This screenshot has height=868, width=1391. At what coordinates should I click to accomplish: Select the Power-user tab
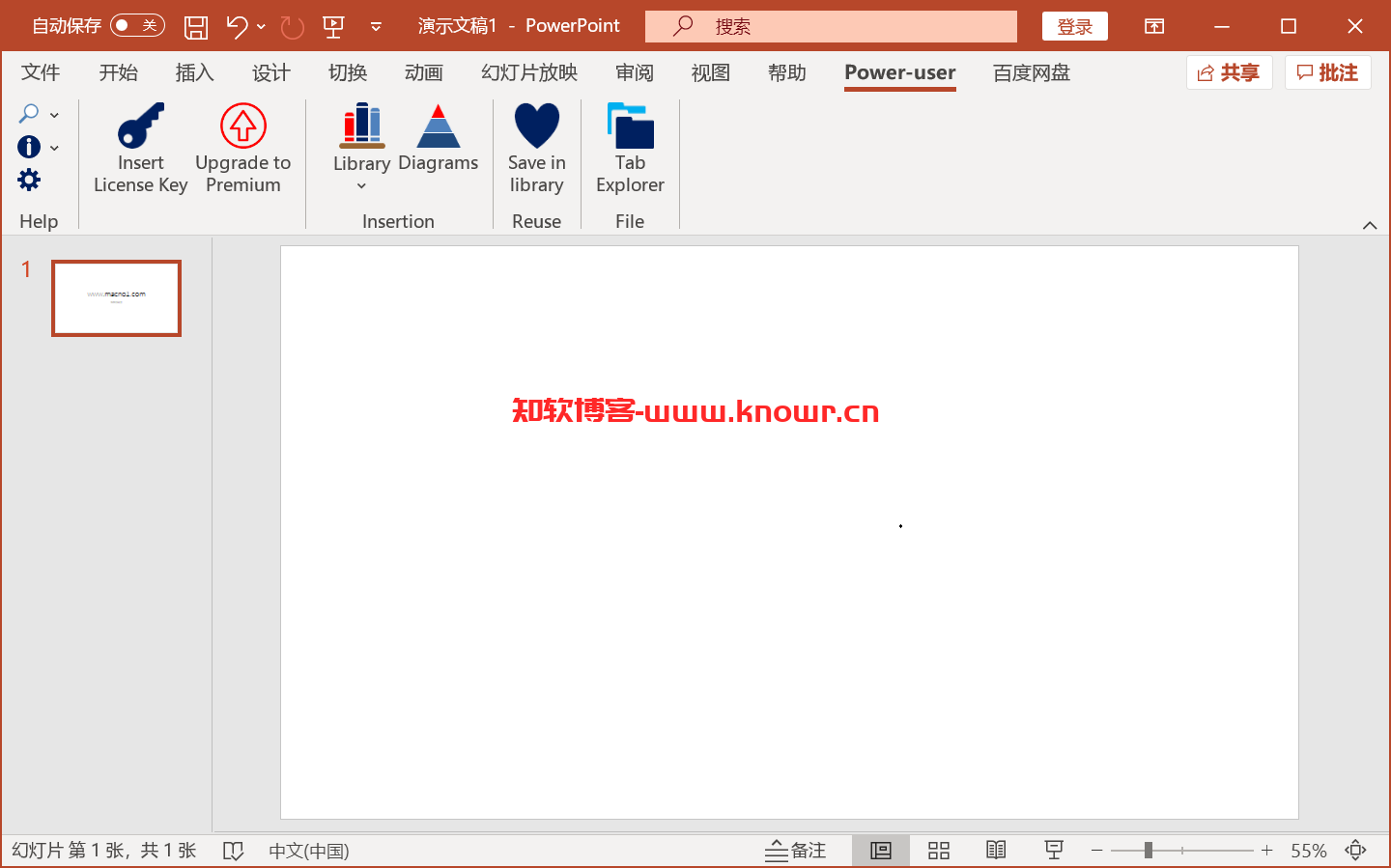pos(900,72)
